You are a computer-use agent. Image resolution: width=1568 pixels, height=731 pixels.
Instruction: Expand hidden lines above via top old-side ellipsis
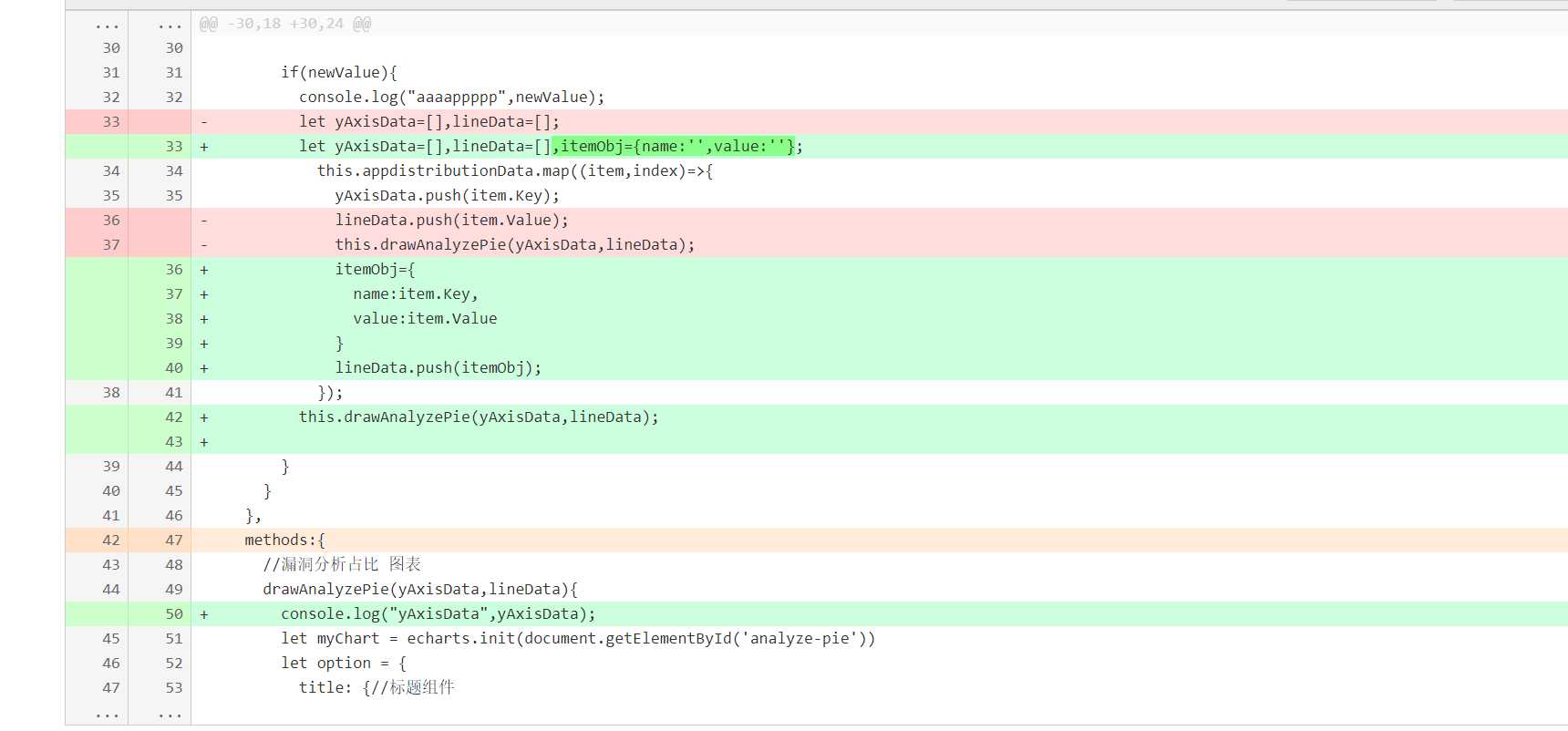pyautogui.click(x=108, y=25)
